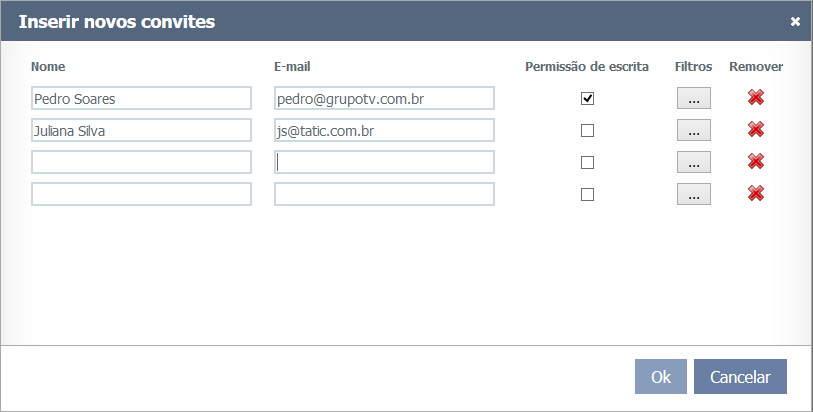813x412 pixels.
Task: Open the fourth row filters button
Action: tap(693, 194)
